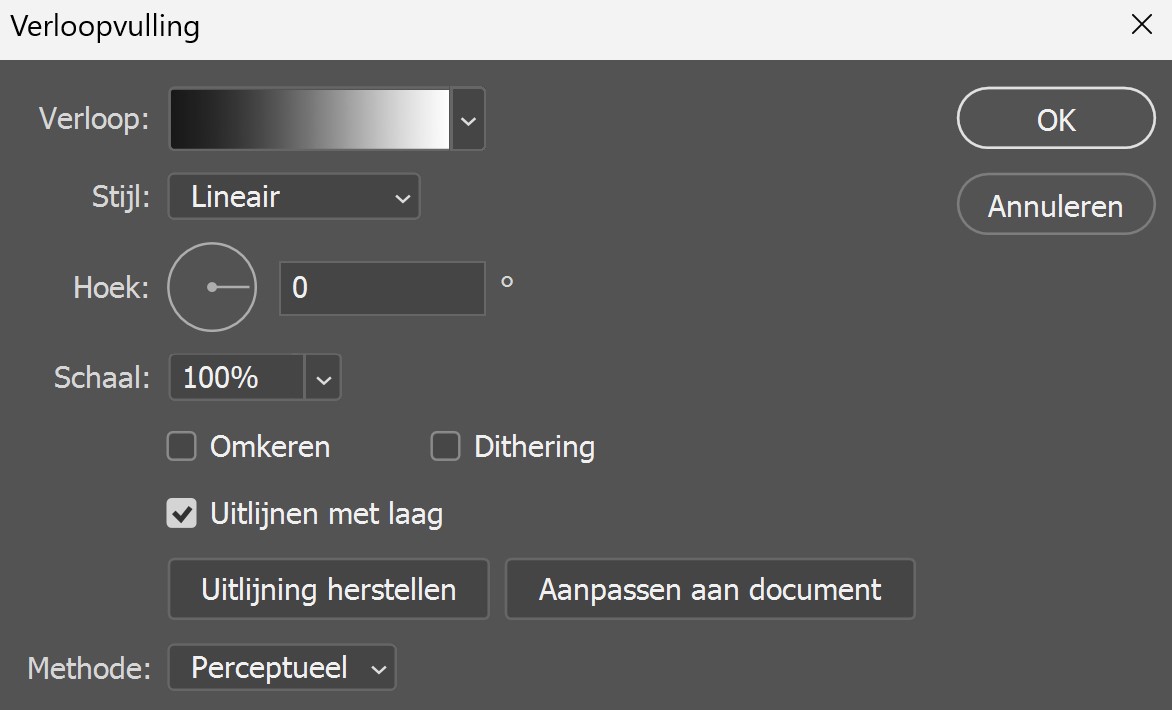
Task: Expand the Schaal dropdown arrow
Action: pyautogui.click(x=323, y=378)
